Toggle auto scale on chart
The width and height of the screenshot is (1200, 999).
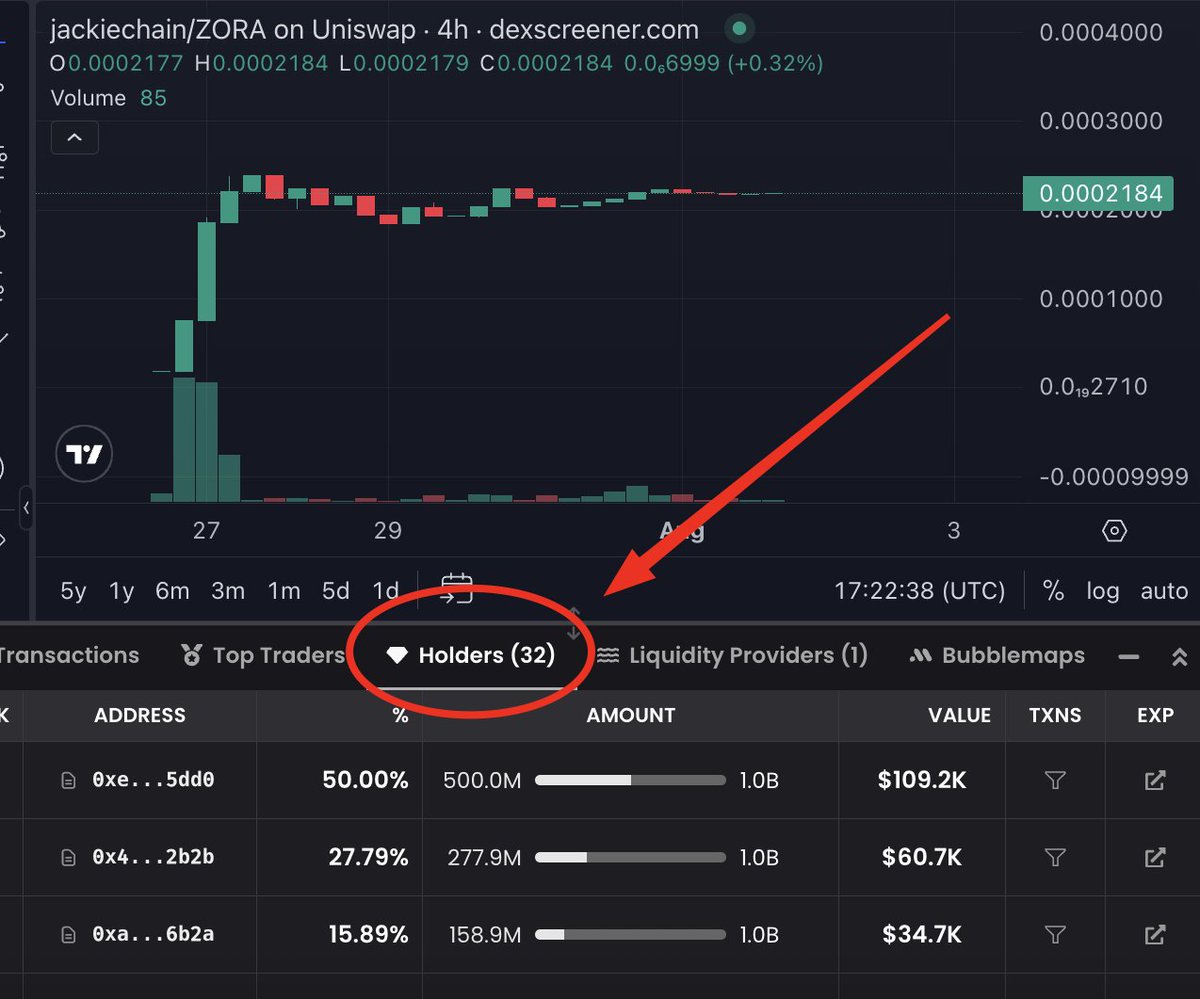[1164, 591]
